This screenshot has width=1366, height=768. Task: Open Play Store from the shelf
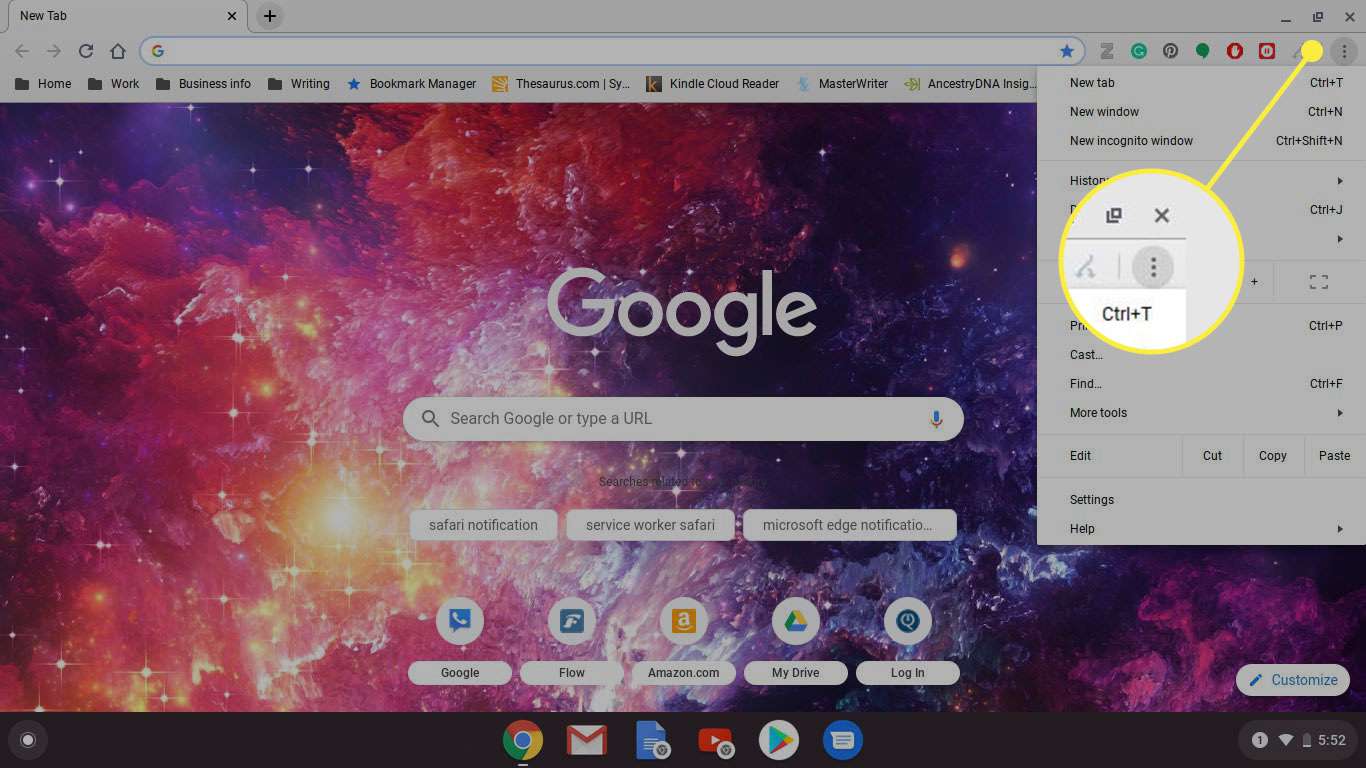pyautogui.click(x=779, y=741)
